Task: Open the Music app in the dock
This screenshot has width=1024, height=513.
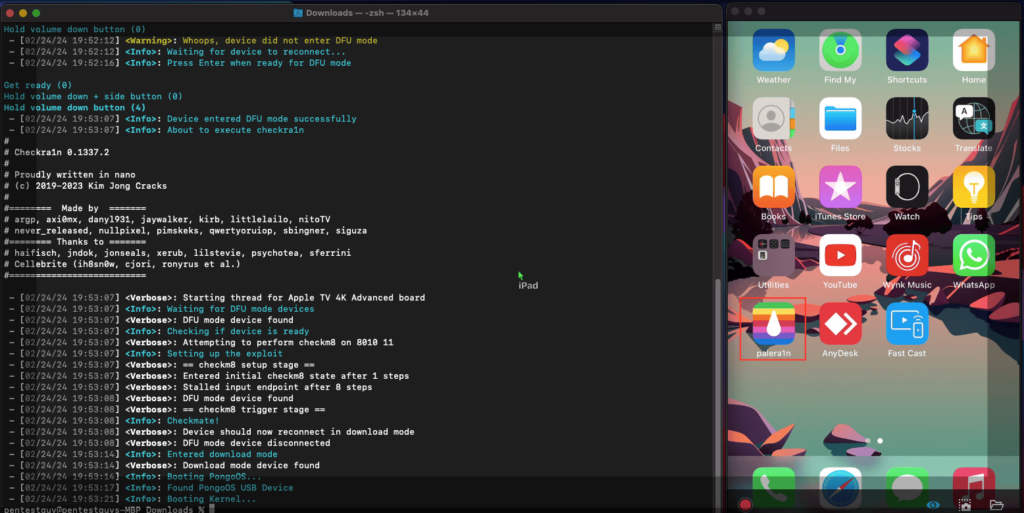Action: point(973,488)
